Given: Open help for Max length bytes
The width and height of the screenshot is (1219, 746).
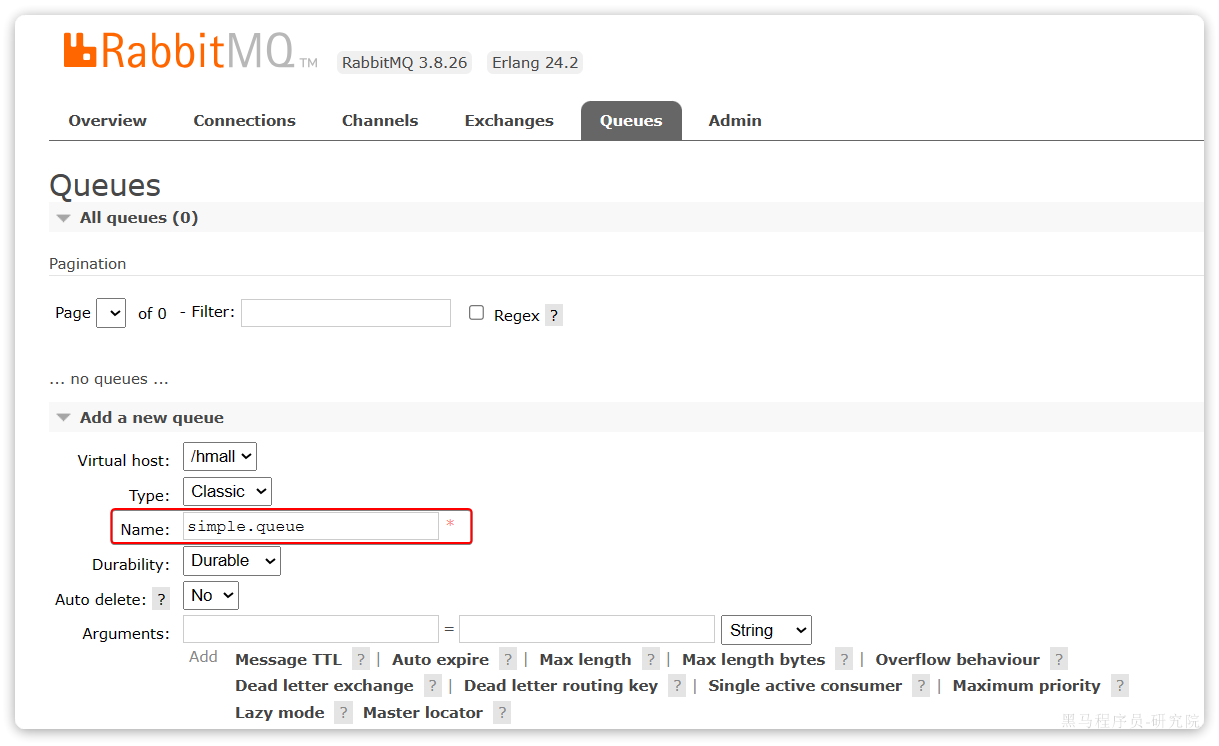Looking at the screenshot, I should tap(843, 659).
